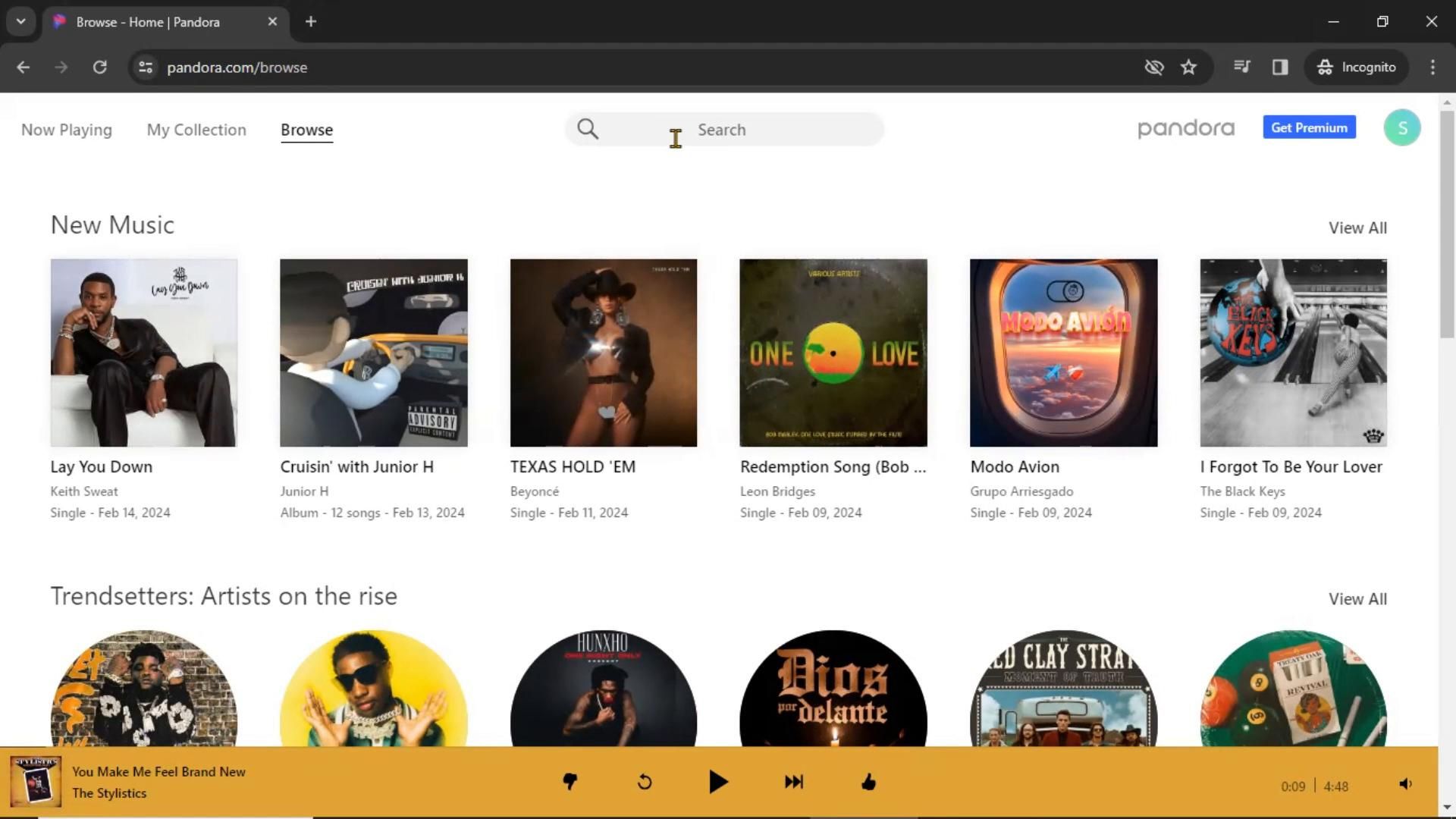
Task: Click the Keith Sweat artist name
Action: (x=84, y=491)
